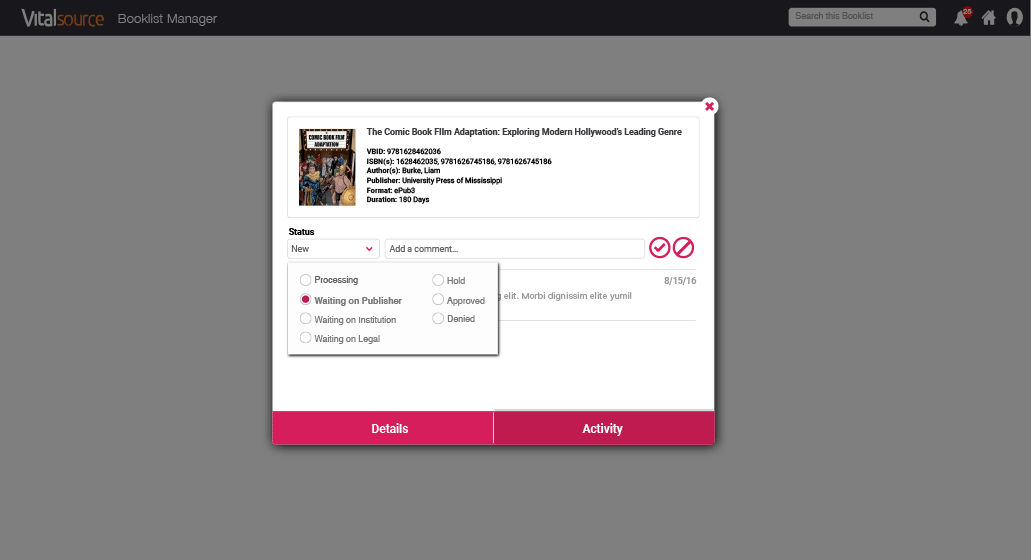Open the support headset icon
The width and height of the screenshot is (1031, 560).
pos(1014,18)
